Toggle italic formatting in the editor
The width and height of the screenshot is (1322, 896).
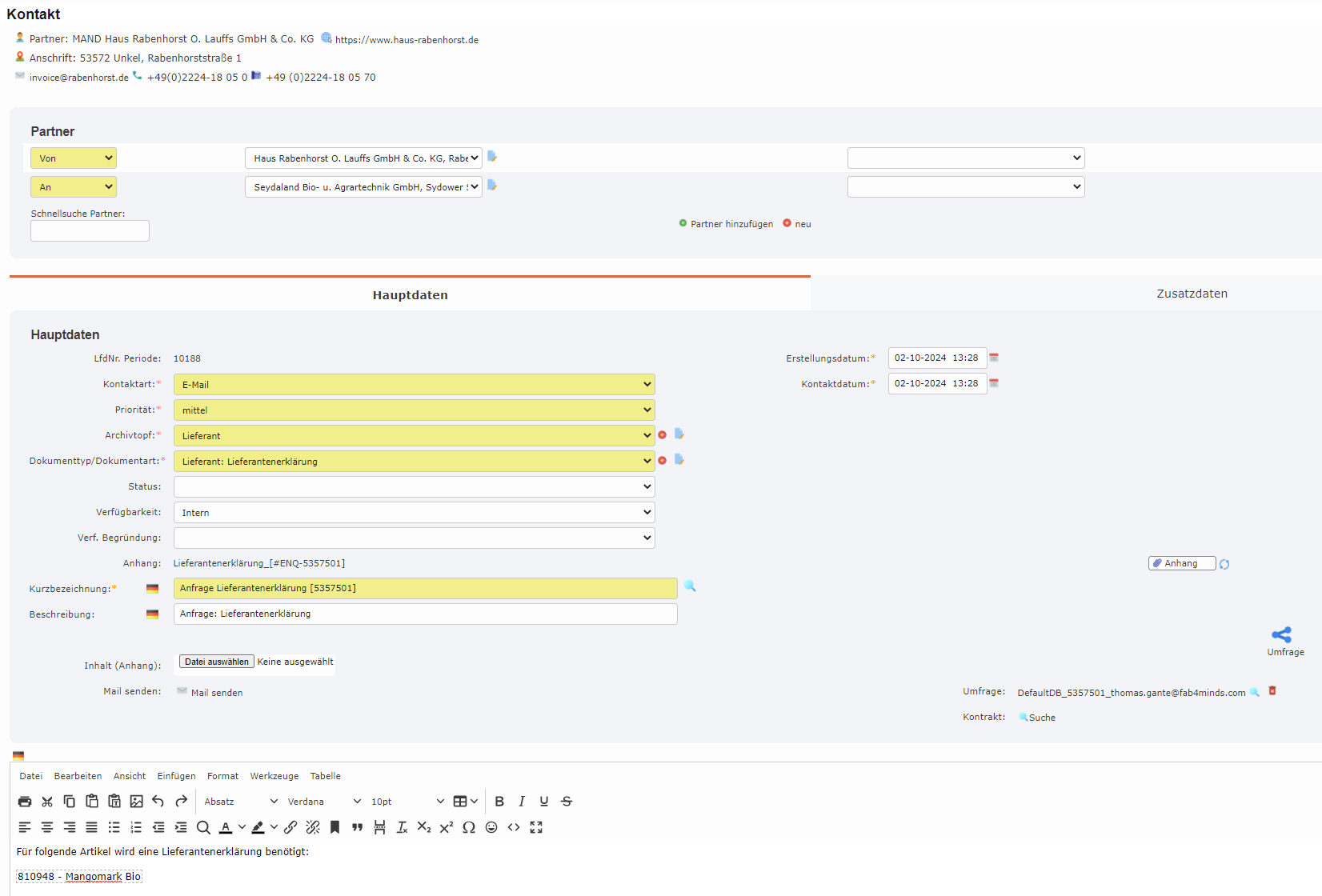[522, 801]
